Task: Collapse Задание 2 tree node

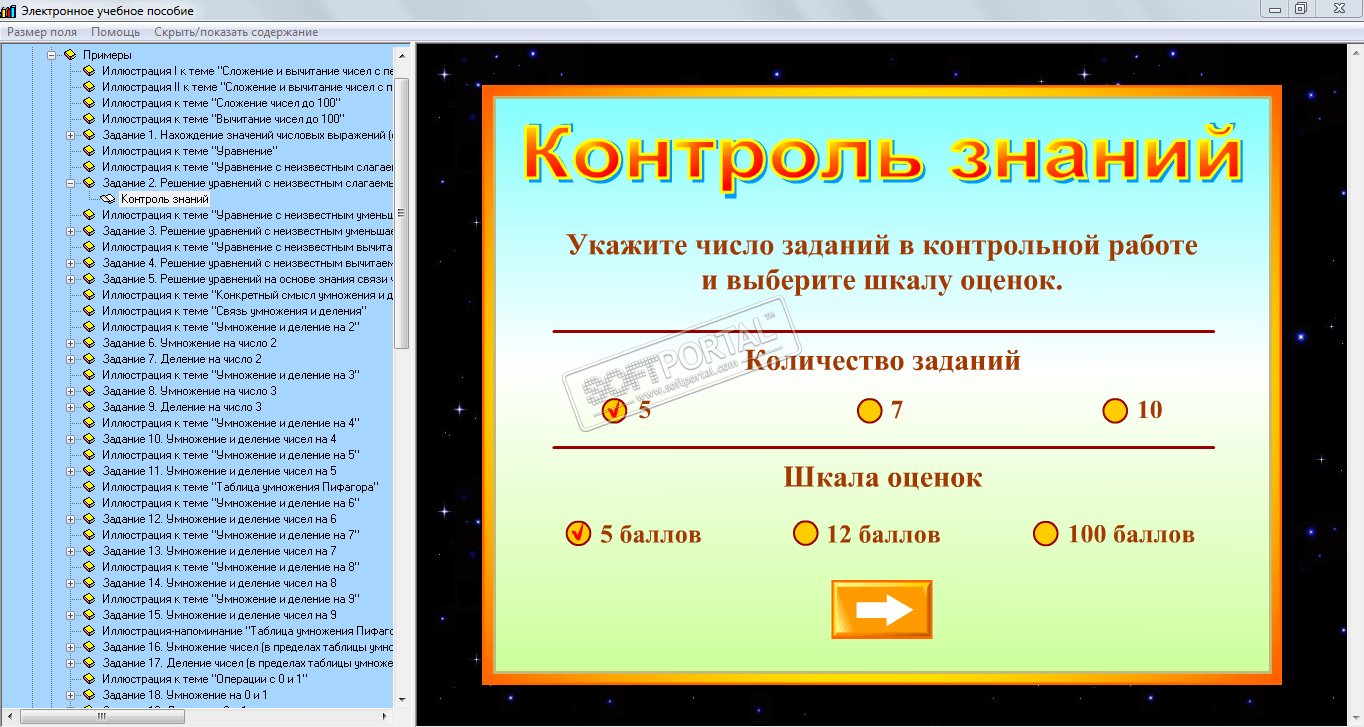Action: tap(70, 183)
